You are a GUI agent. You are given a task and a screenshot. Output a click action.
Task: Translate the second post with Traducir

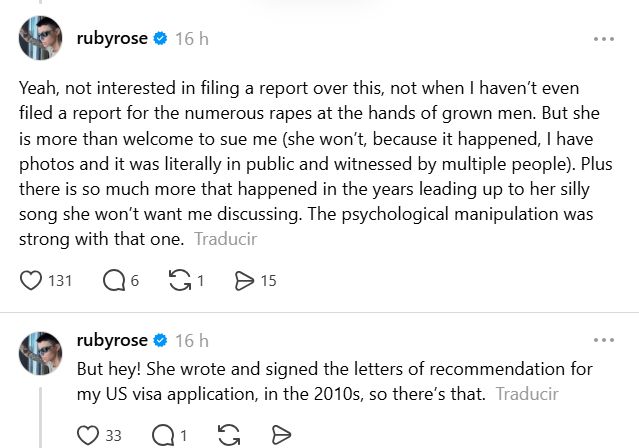coord(527,393)
